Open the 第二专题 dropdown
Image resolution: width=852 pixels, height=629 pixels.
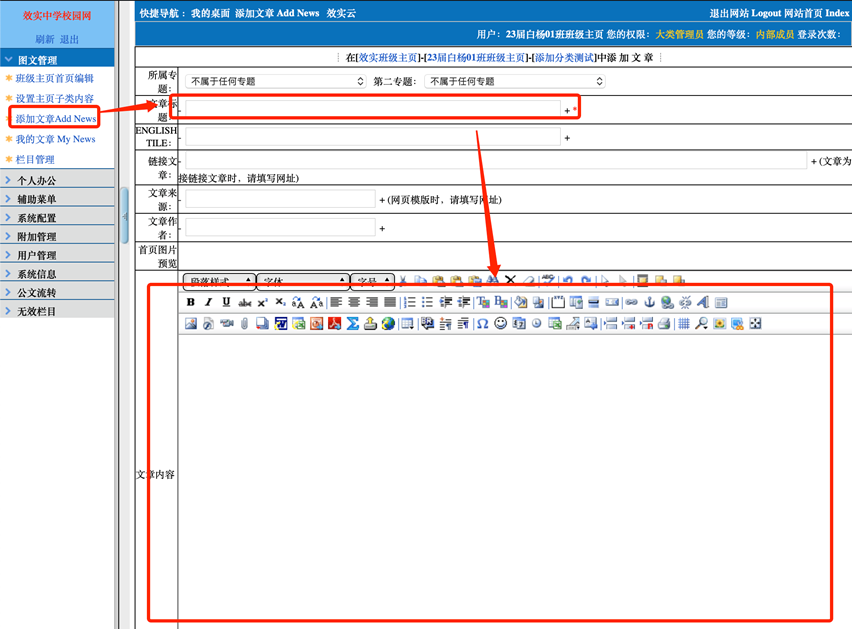[x=515, y=81]
